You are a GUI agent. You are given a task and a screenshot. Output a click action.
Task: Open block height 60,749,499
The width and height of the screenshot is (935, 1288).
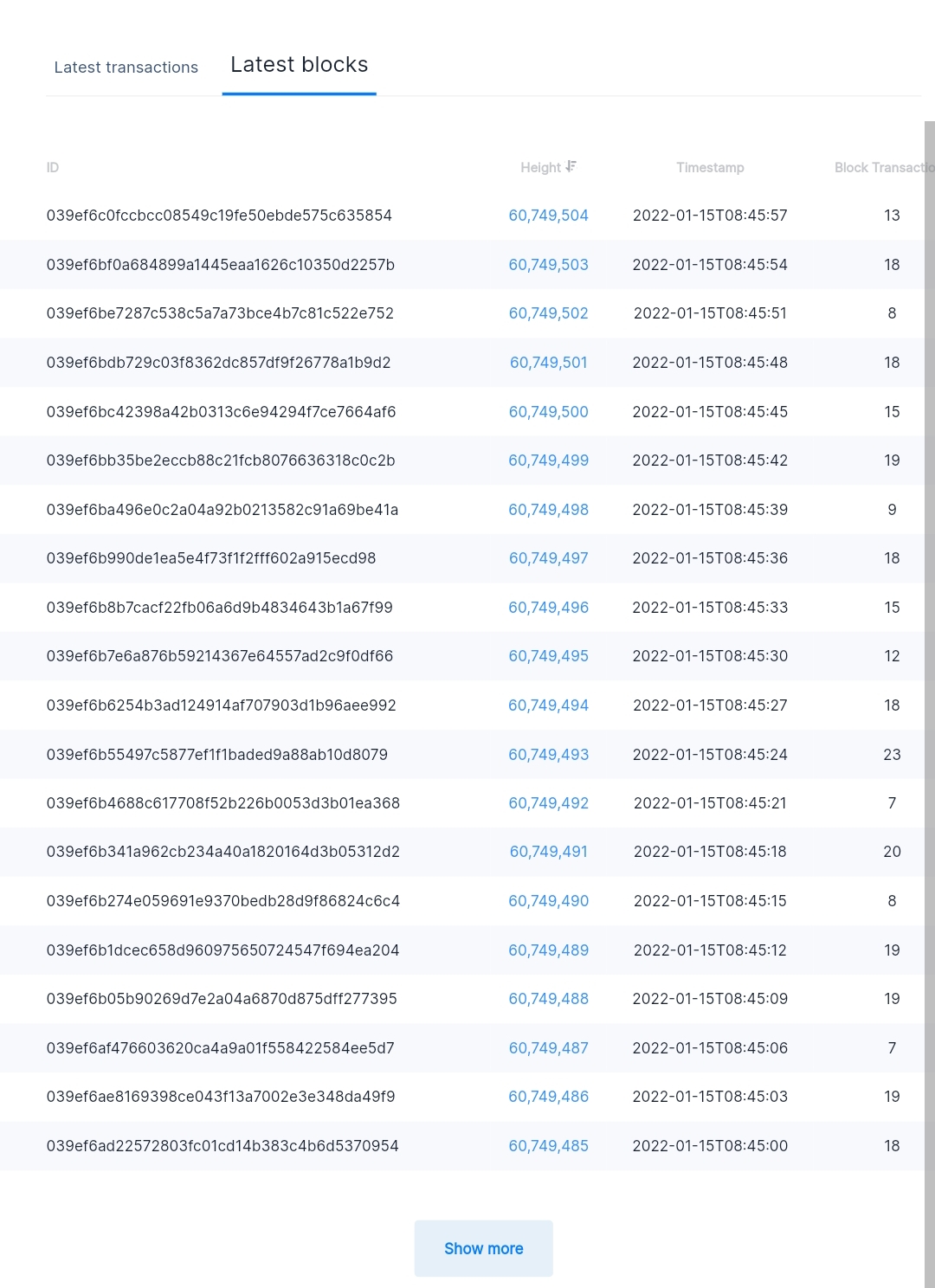(x=548, y=460)
